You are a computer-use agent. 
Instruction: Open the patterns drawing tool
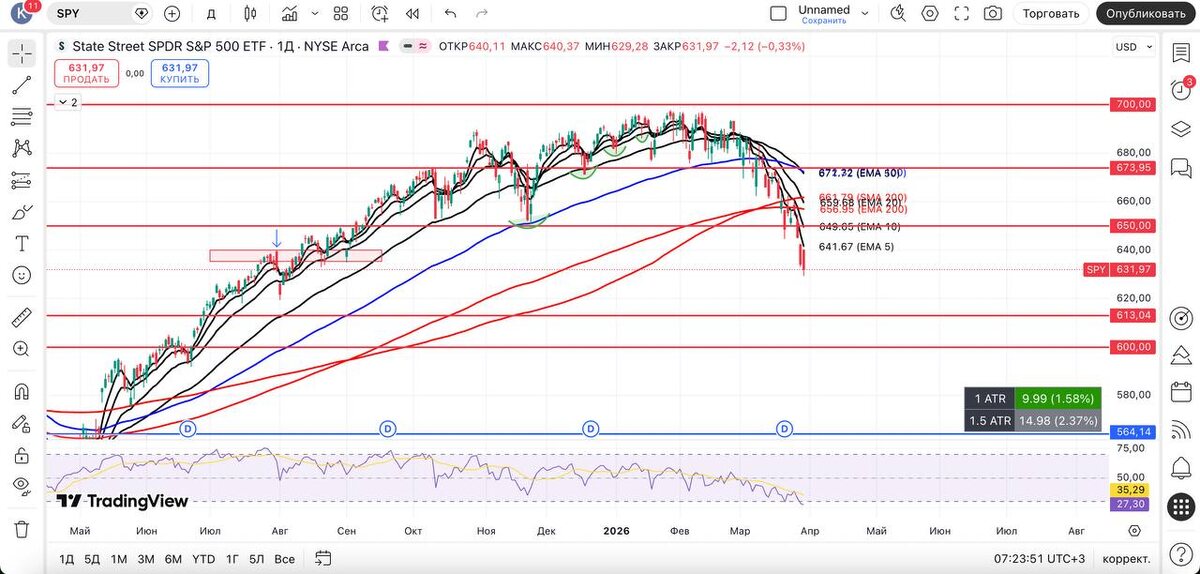point(21,149)
